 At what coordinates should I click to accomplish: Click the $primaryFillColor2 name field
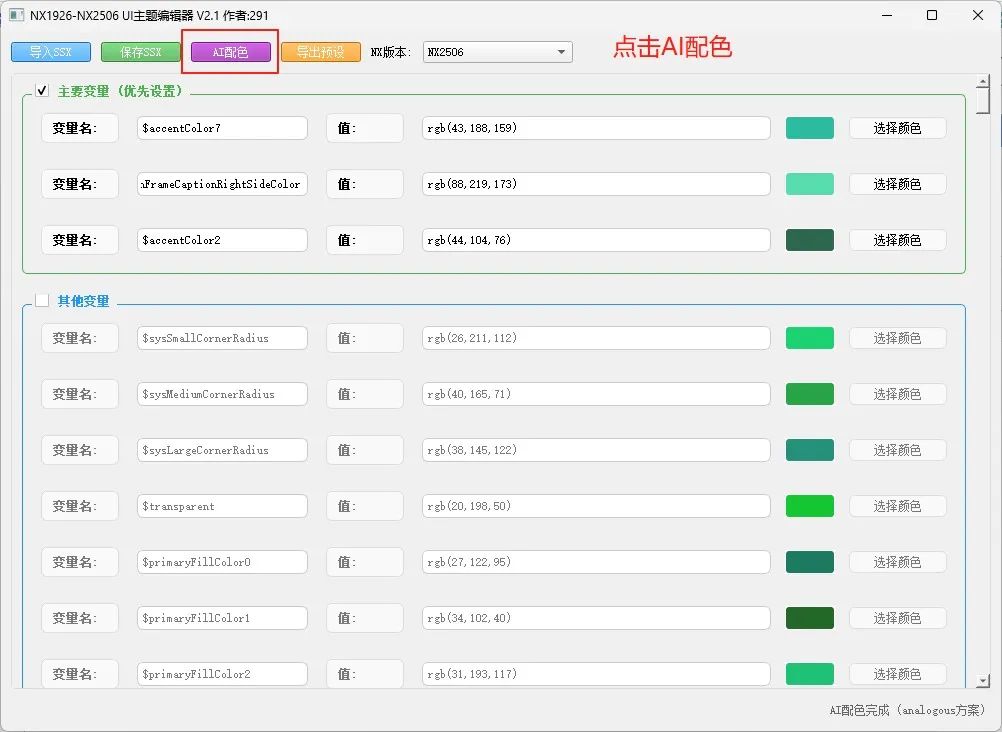[x=222, y=674]
